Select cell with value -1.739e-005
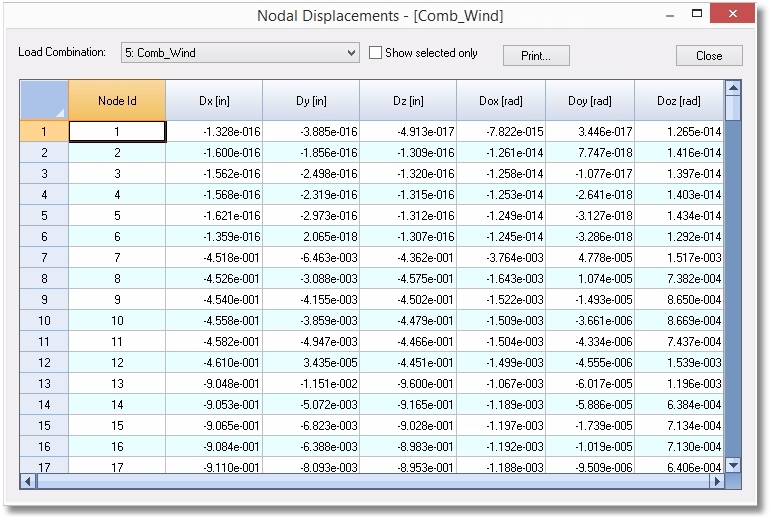Screen dimensions: 771x520 point(590,425)
